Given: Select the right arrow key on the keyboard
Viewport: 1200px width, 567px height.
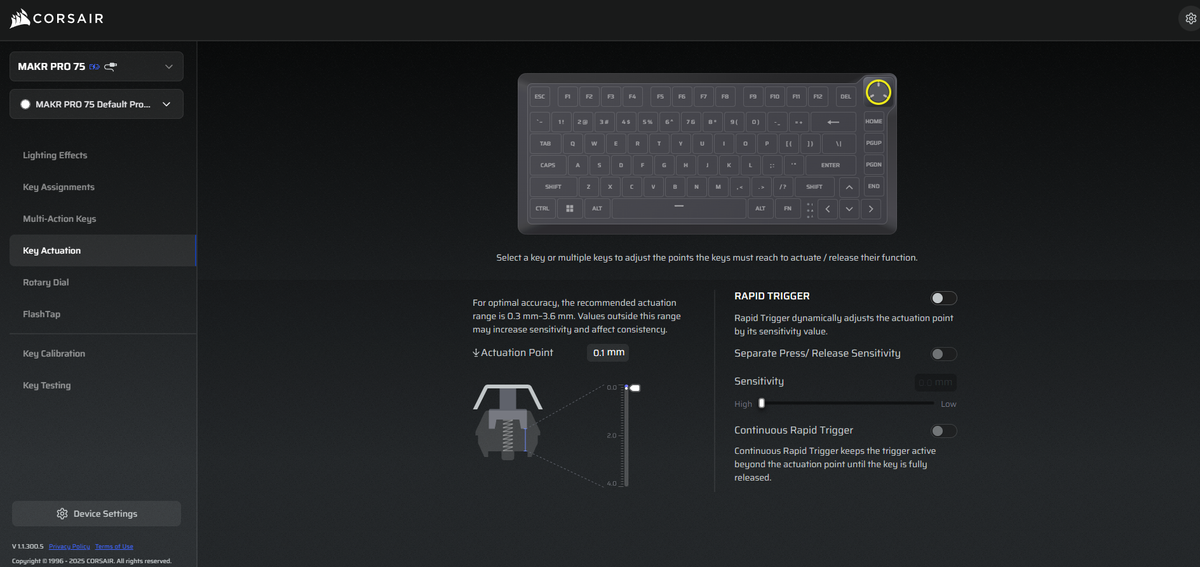Looking at the screenshot, I should coord(870,209).
